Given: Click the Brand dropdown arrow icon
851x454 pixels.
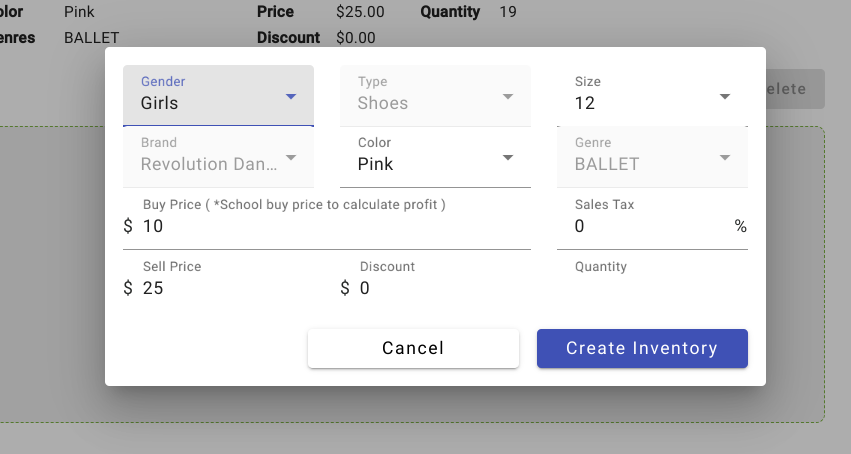Looking at the screenshot, I should (x=291, y=158).
